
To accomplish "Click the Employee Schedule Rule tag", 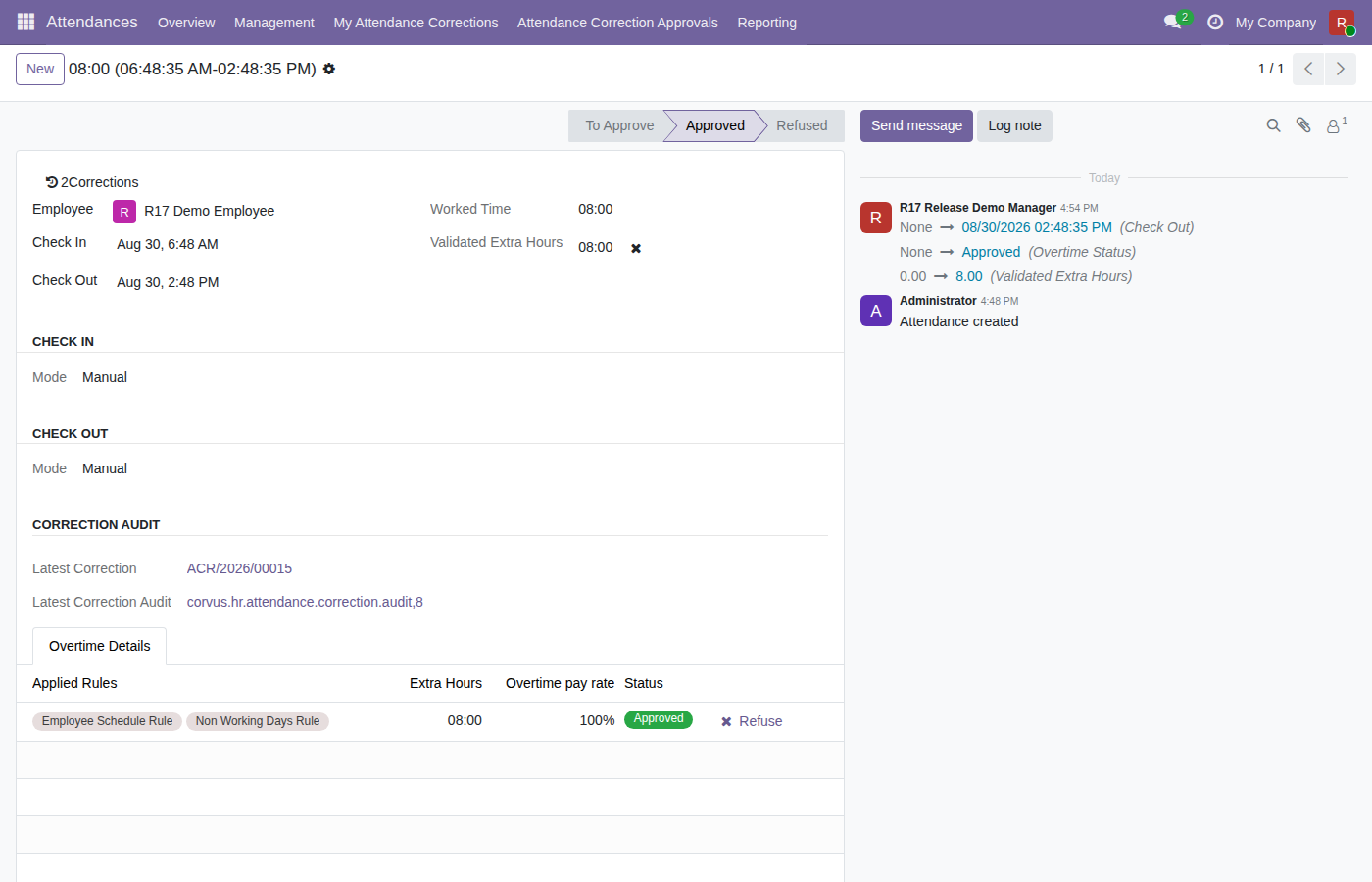I will point(107,721).
